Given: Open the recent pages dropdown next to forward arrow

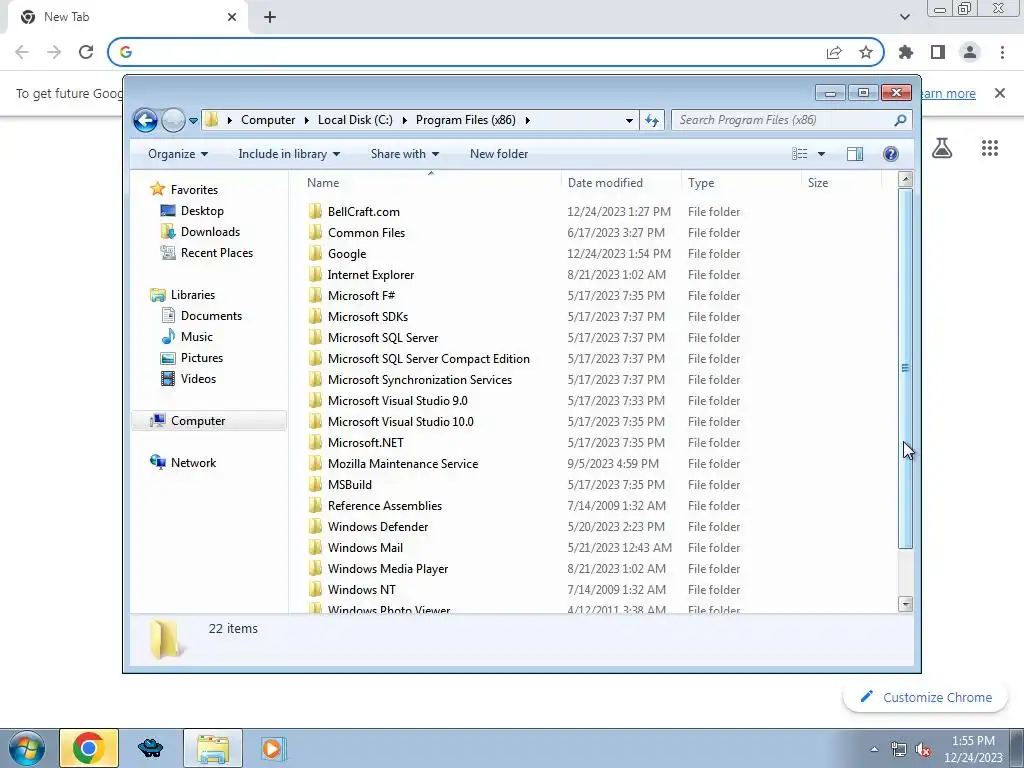Looking at the screenshot, I should [193, 121].
